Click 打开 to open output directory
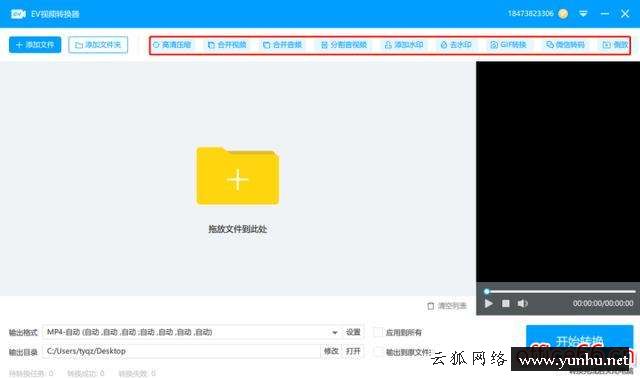Viewport: 640px width, 378px height. tap(353, 351)
